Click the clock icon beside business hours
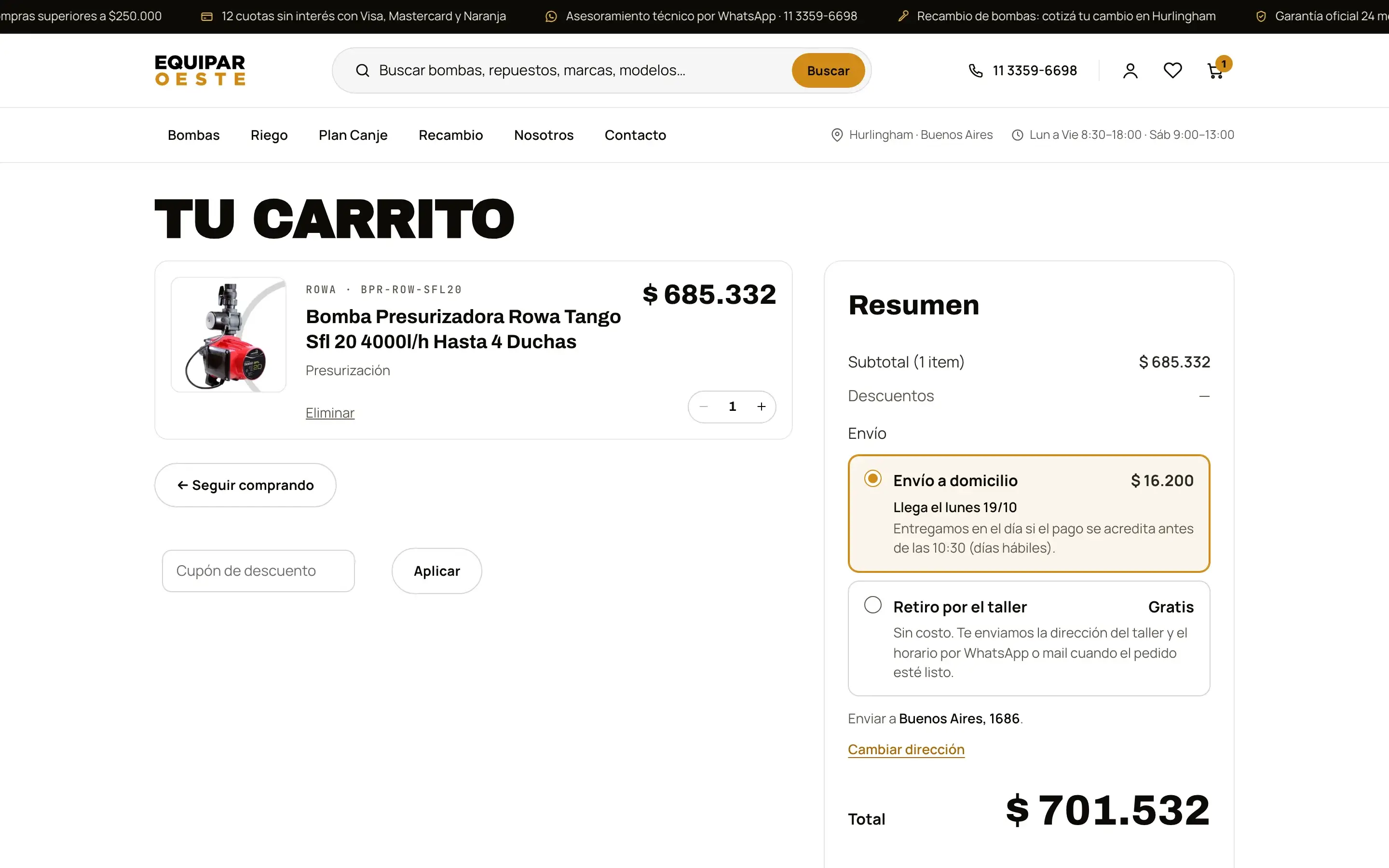Screen dimensions: 1389x868 (1017, 135)
